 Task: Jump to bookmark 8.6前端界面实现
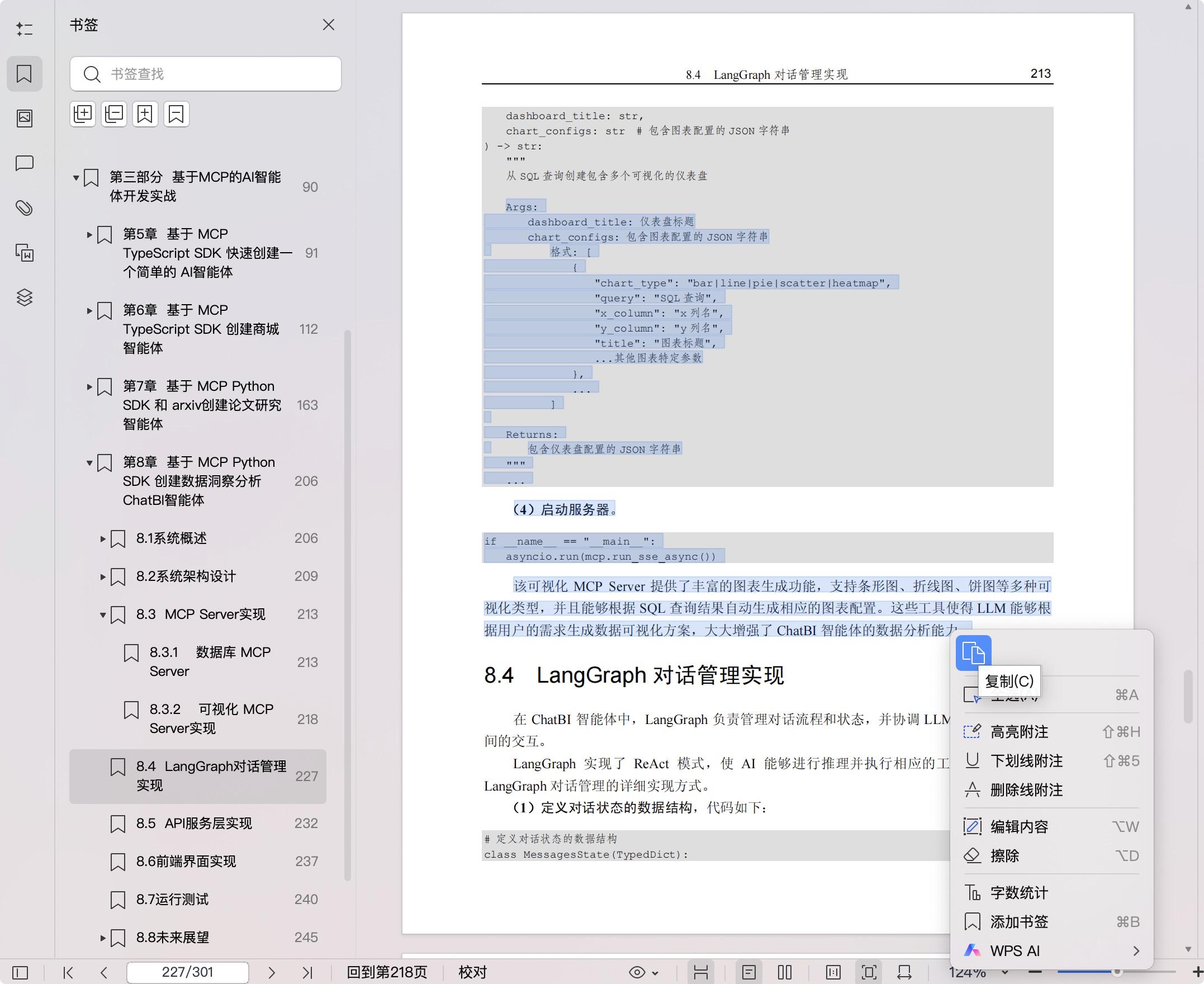click(x=198, y=862)
